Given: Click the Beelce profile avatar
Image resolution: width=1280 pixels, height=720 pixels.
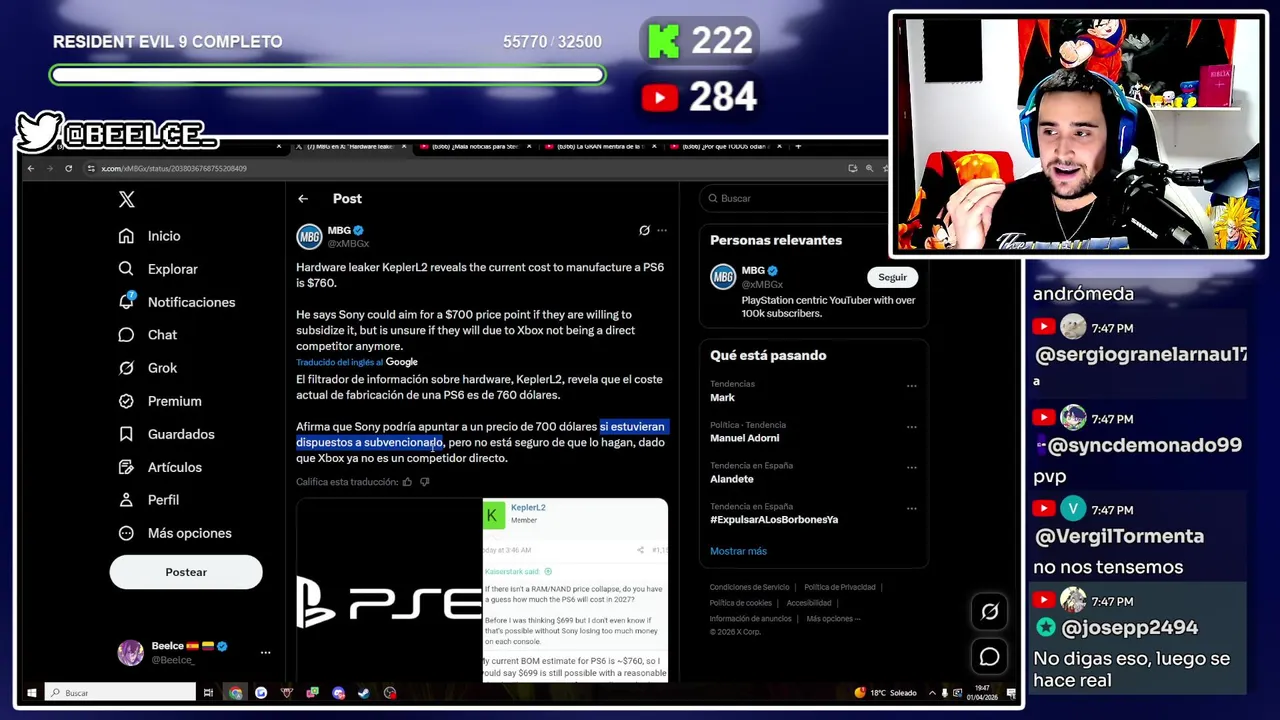Looking at the screenshot, I should coord(131,652).
